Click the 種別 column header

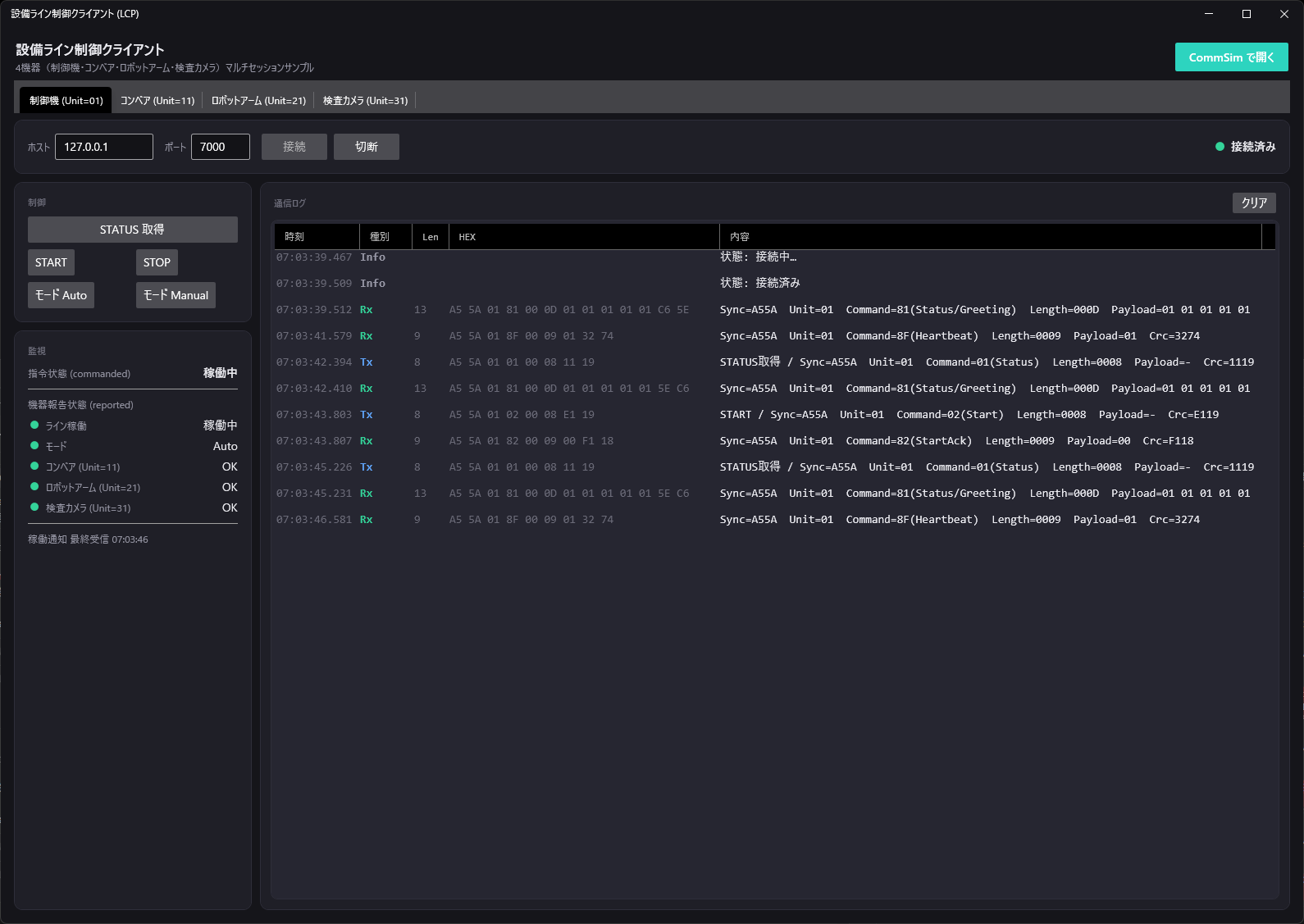[385, 237]
